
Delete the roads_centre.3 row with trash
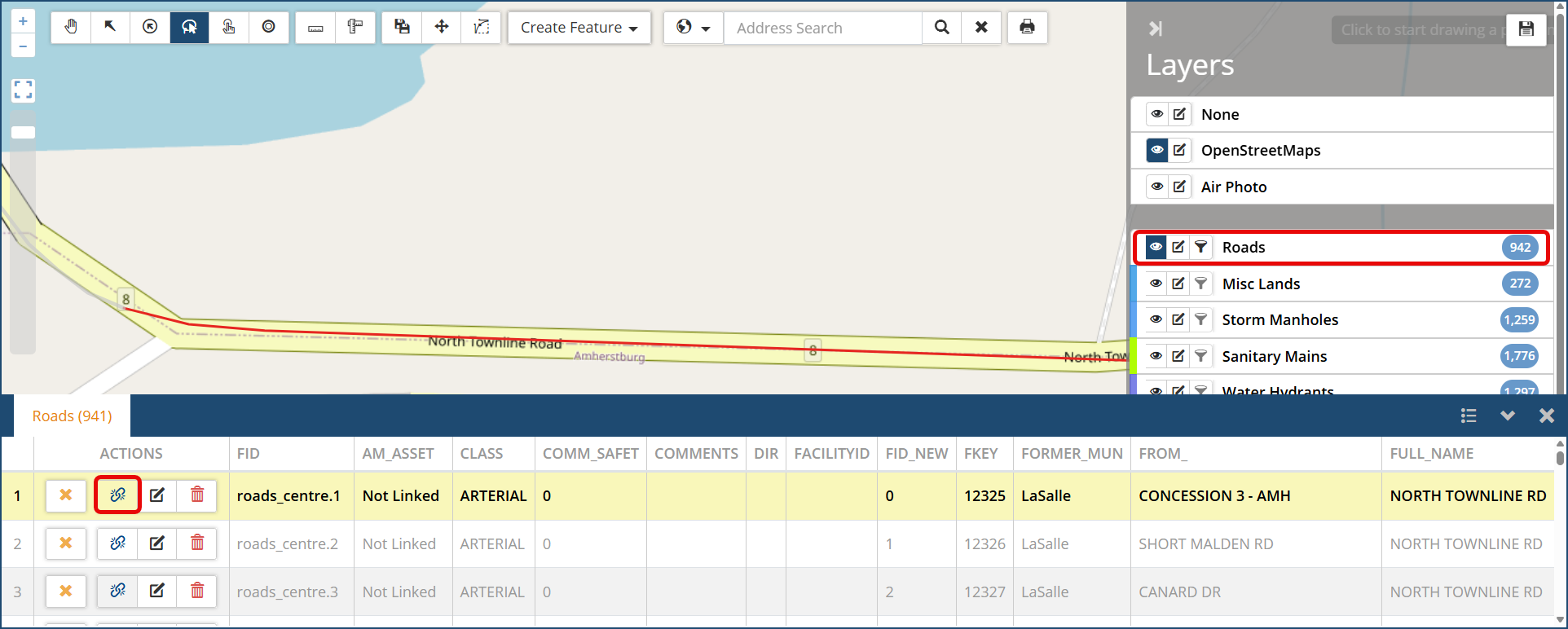[197, 591]
